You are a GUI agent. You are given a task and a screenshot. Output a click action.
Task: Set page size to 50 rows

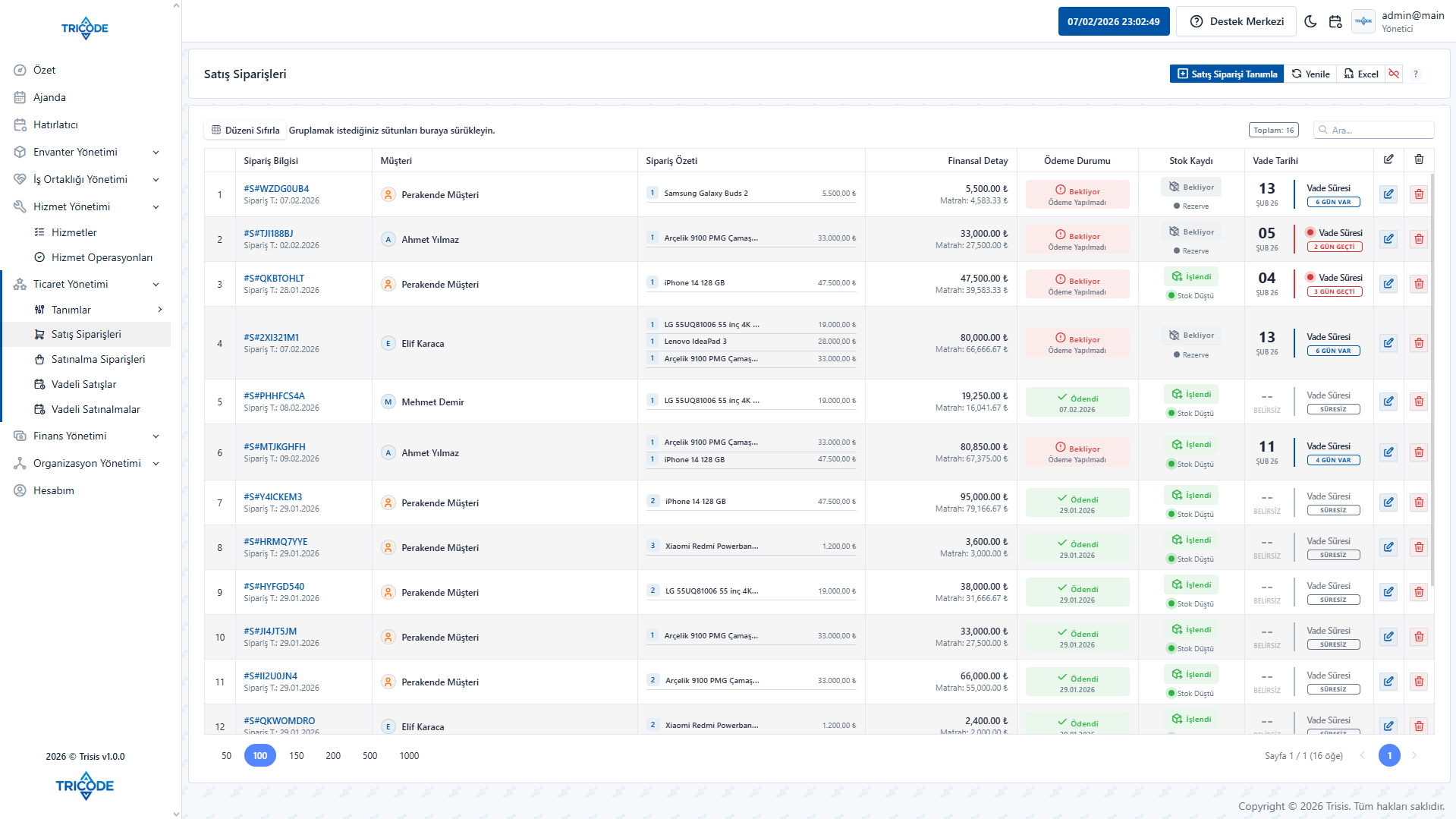226,755
